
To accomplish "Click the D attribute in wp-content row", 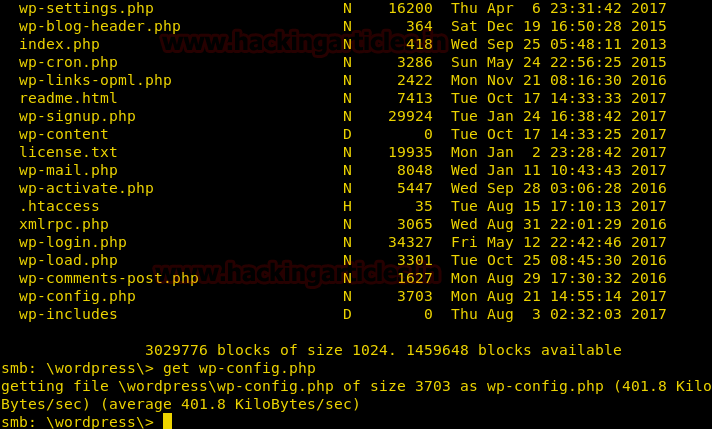I will (x=347, y=134).
